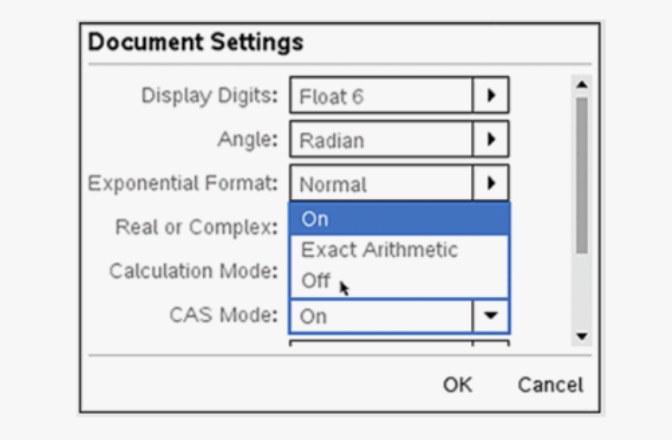Click the scrollbar up arrow
This screenshot has width=672, height=440.
click(x=582, y=84)
